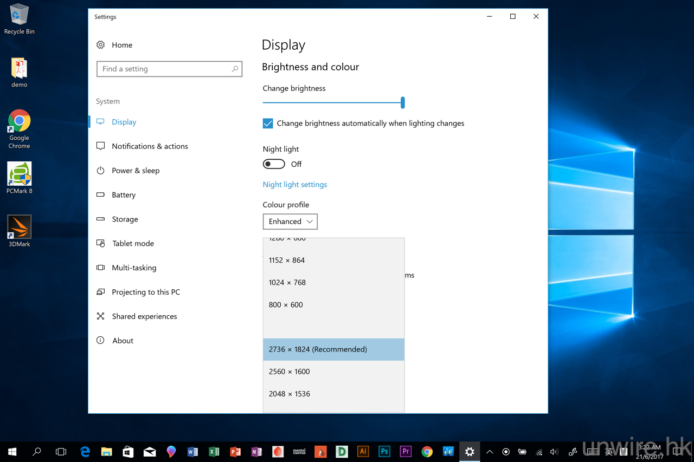The height and width of the screenshot is (462, 694).
Task: Open Night light settings link
Action: coord(294,184)
